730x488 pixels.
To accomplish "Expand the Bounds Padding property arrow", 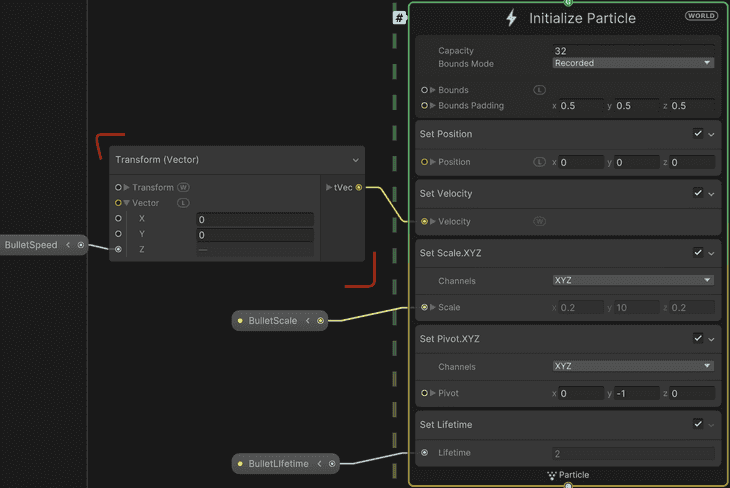I will click(x=433, y=106).
